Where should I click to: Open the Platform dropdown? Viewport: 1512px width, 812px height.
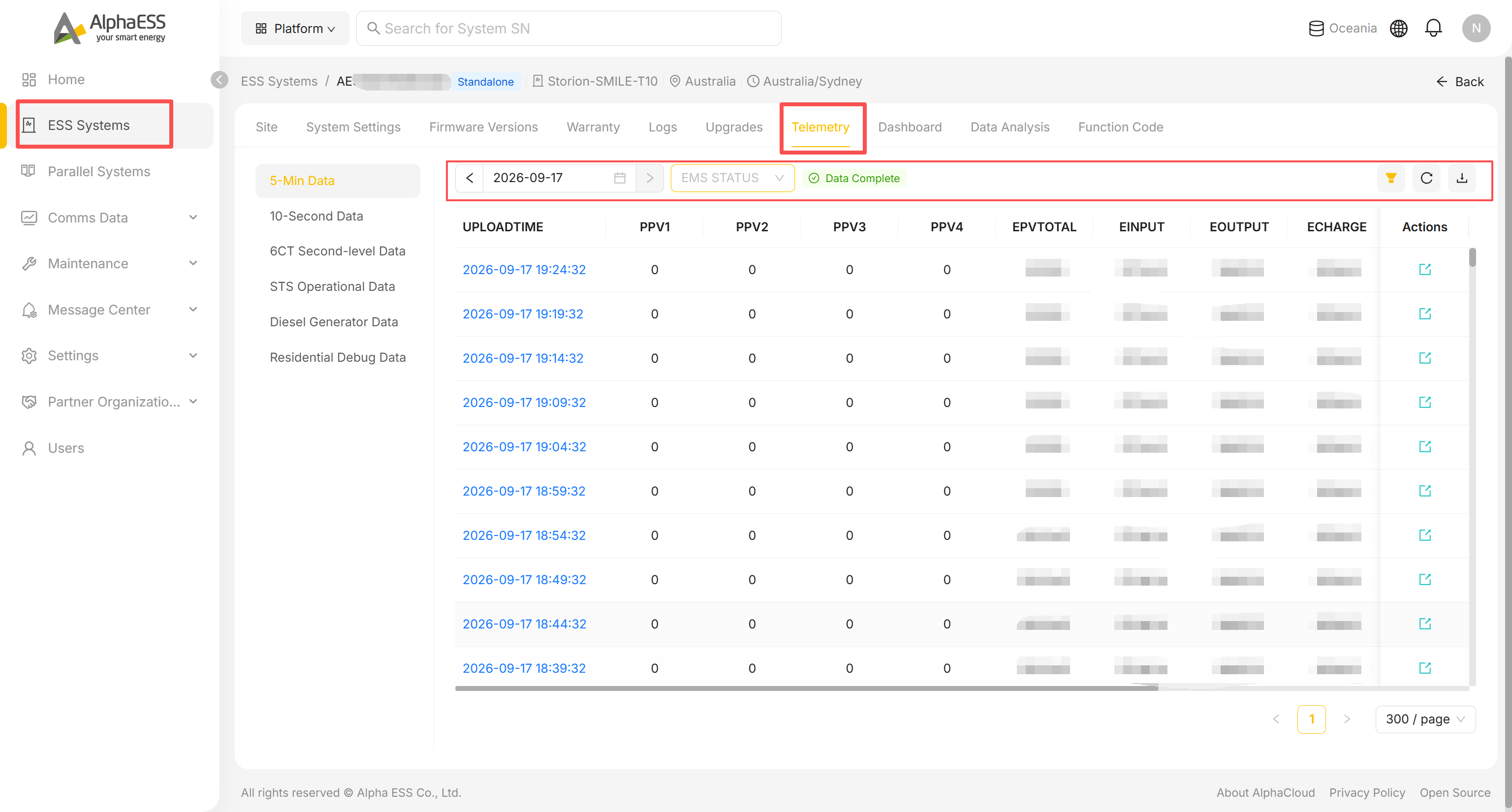295,28
